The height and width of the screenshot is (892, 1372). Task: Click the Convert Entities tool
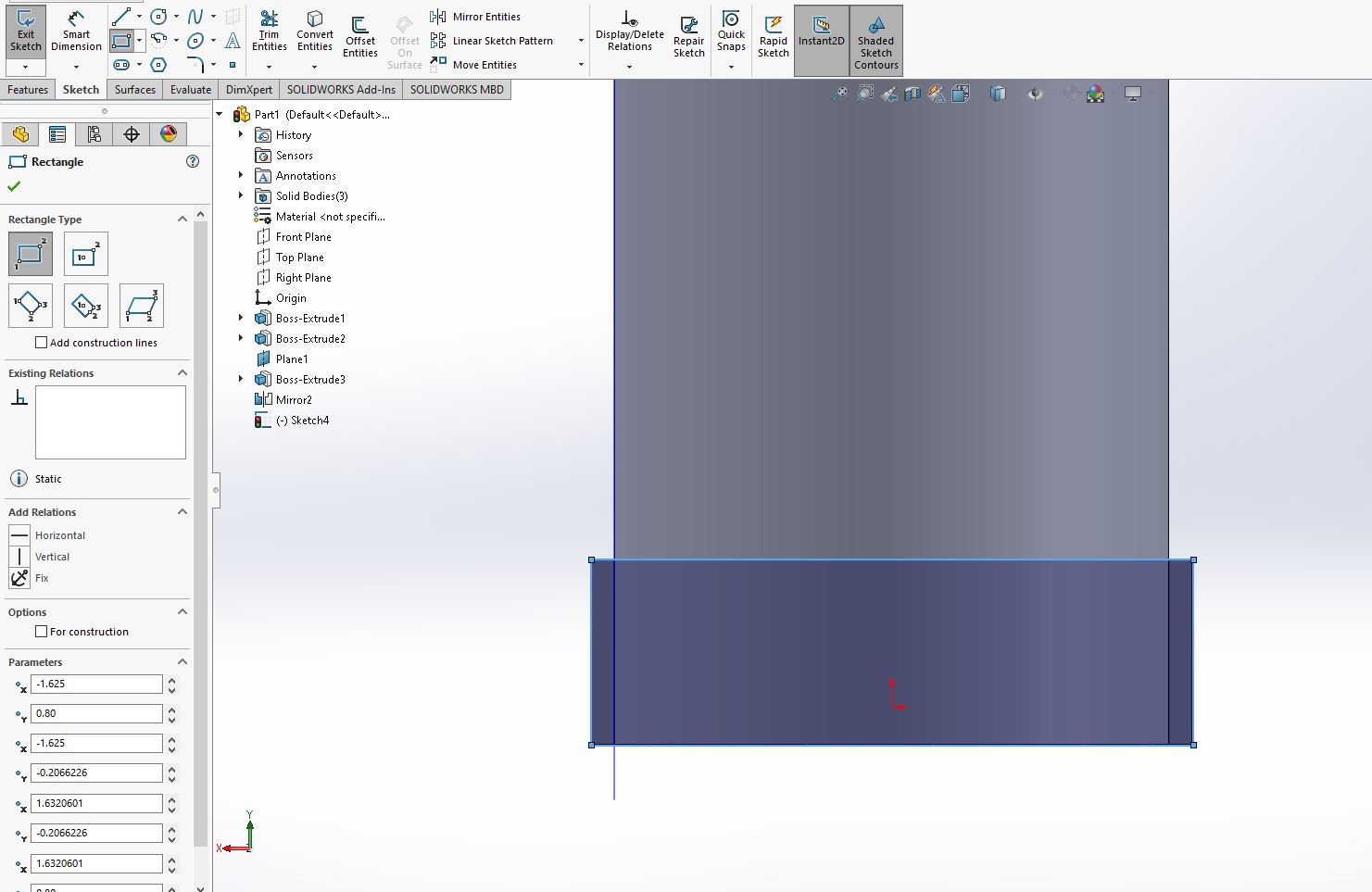tap(314, 31)
